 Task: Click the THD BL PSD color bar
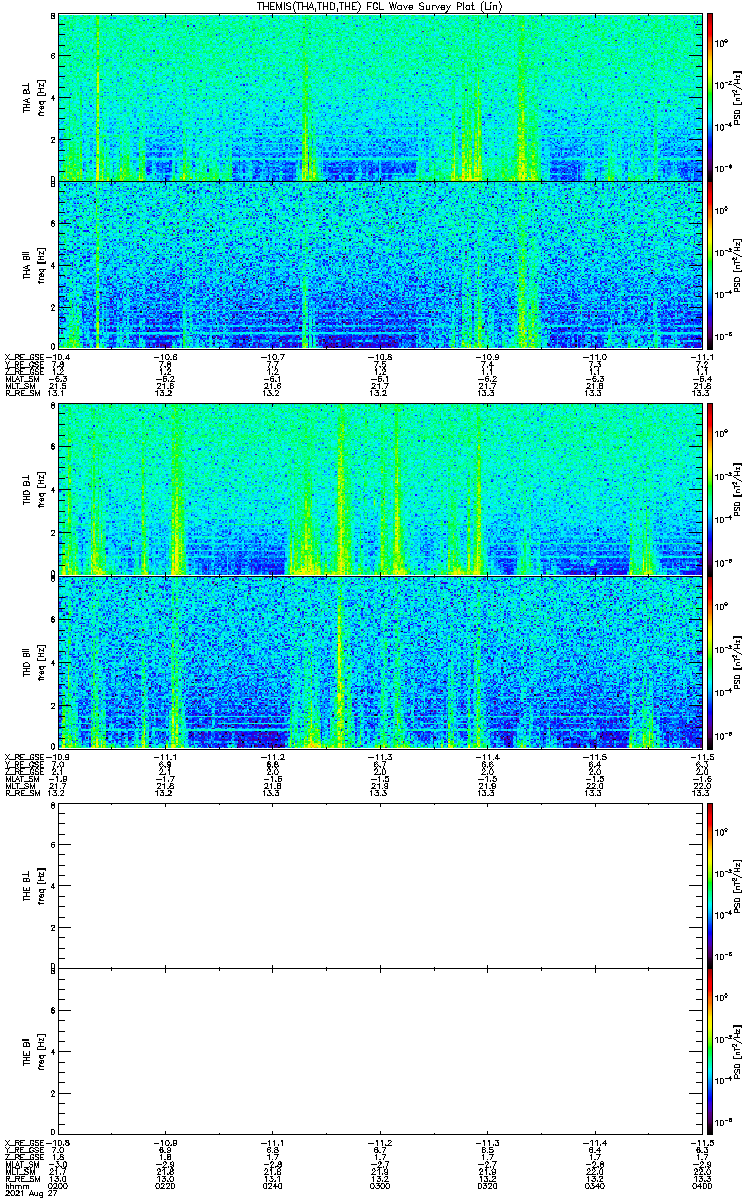pos(711,489)
